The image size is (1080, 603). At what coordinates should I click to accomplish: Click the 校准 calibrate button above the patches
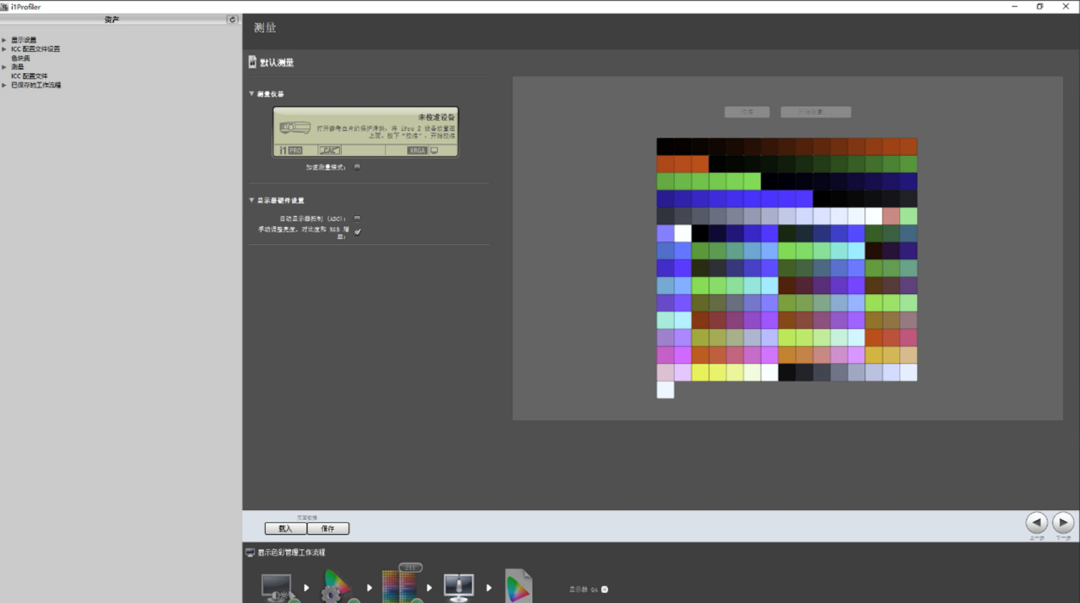747,112
